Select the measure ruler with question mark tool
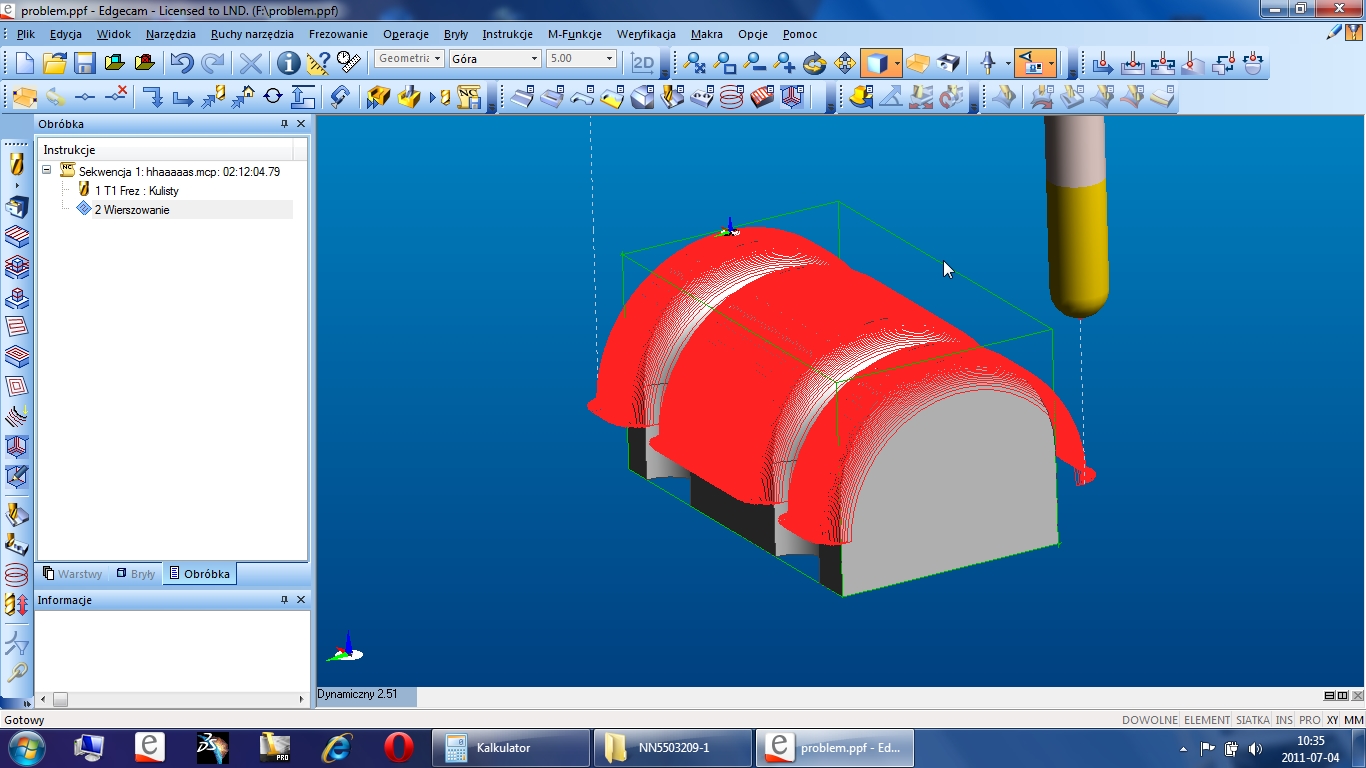The image size is (1366, 768). pyautogui.click(x=318, y=63)
